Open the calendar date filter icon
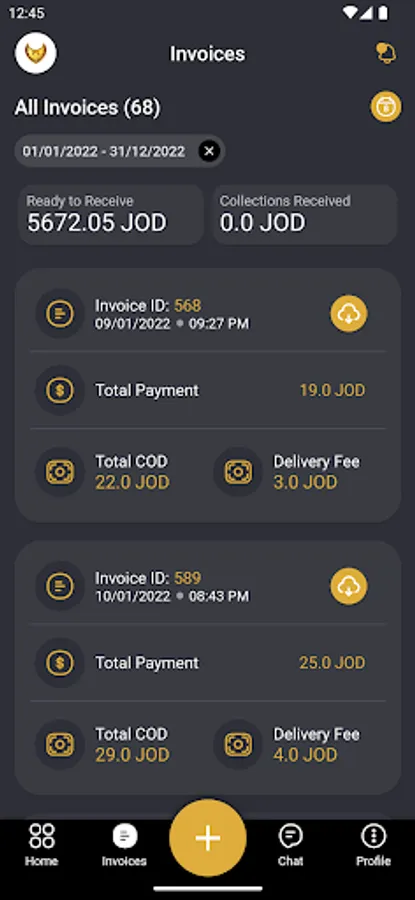415x900 pixels. [x=386, y=106]
